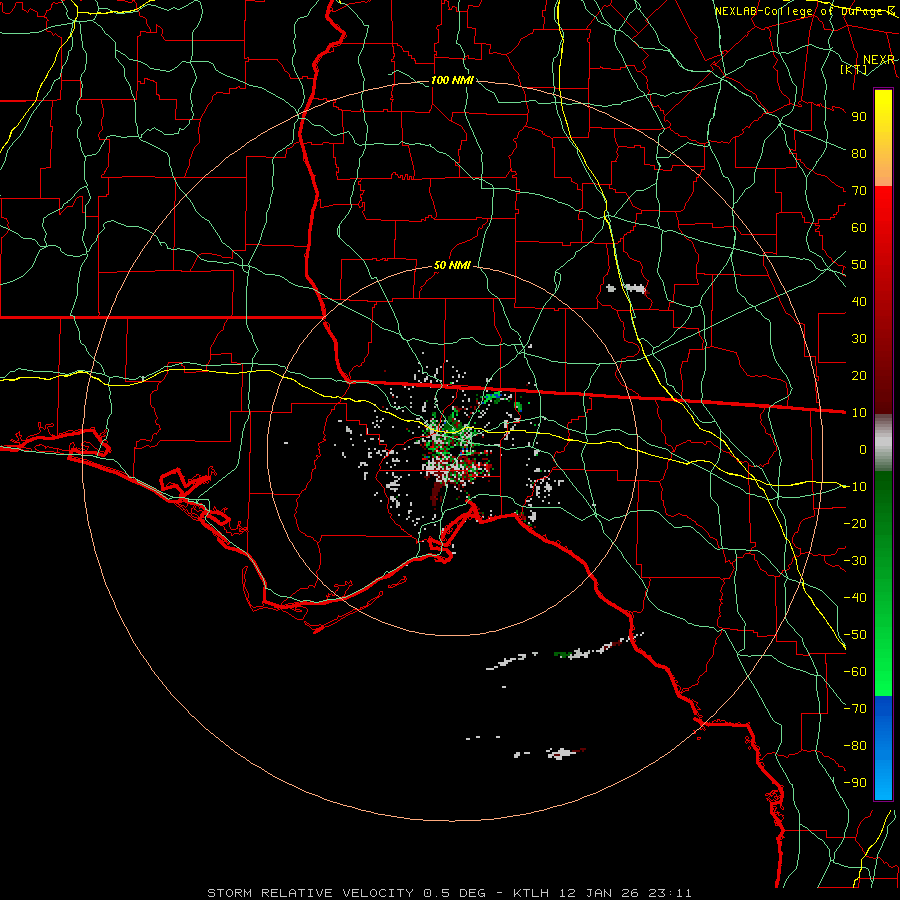
Task: Click the -20 value on the velocity scale
Action: pos(855,523)
